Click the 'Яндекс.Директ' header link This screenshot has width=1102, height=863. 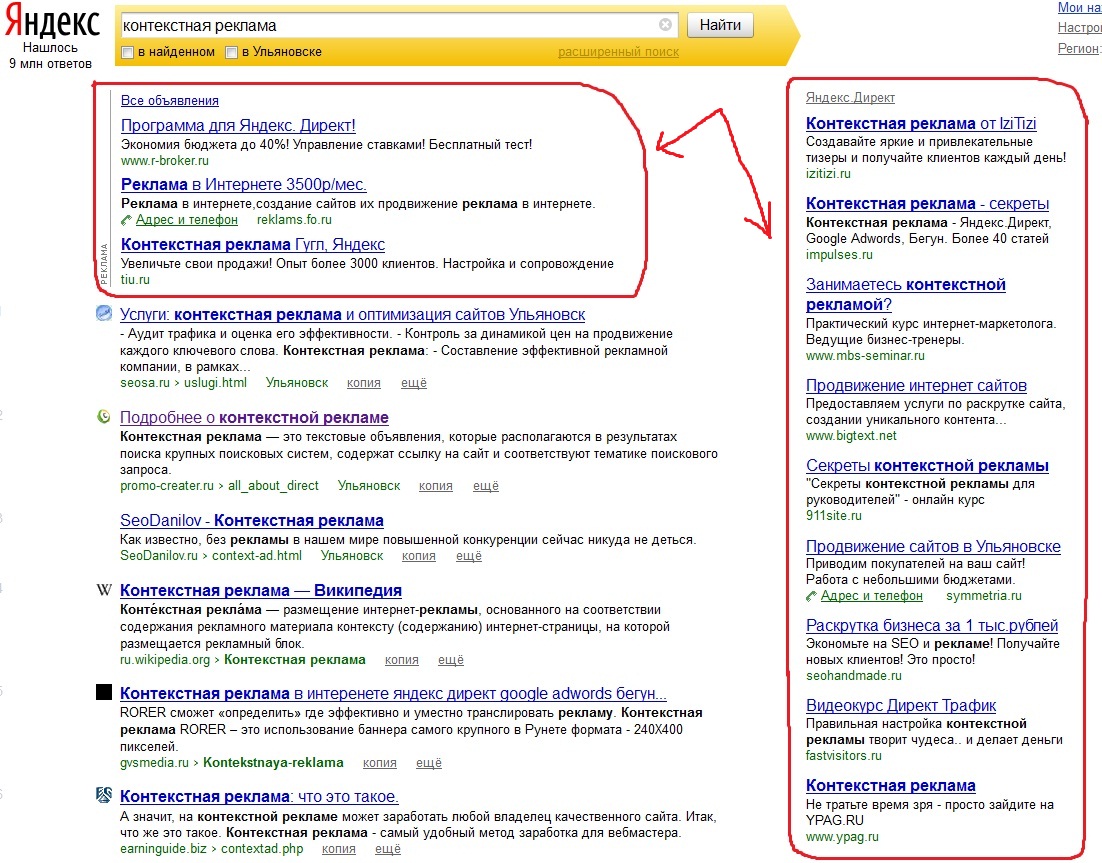click(850, 98)
